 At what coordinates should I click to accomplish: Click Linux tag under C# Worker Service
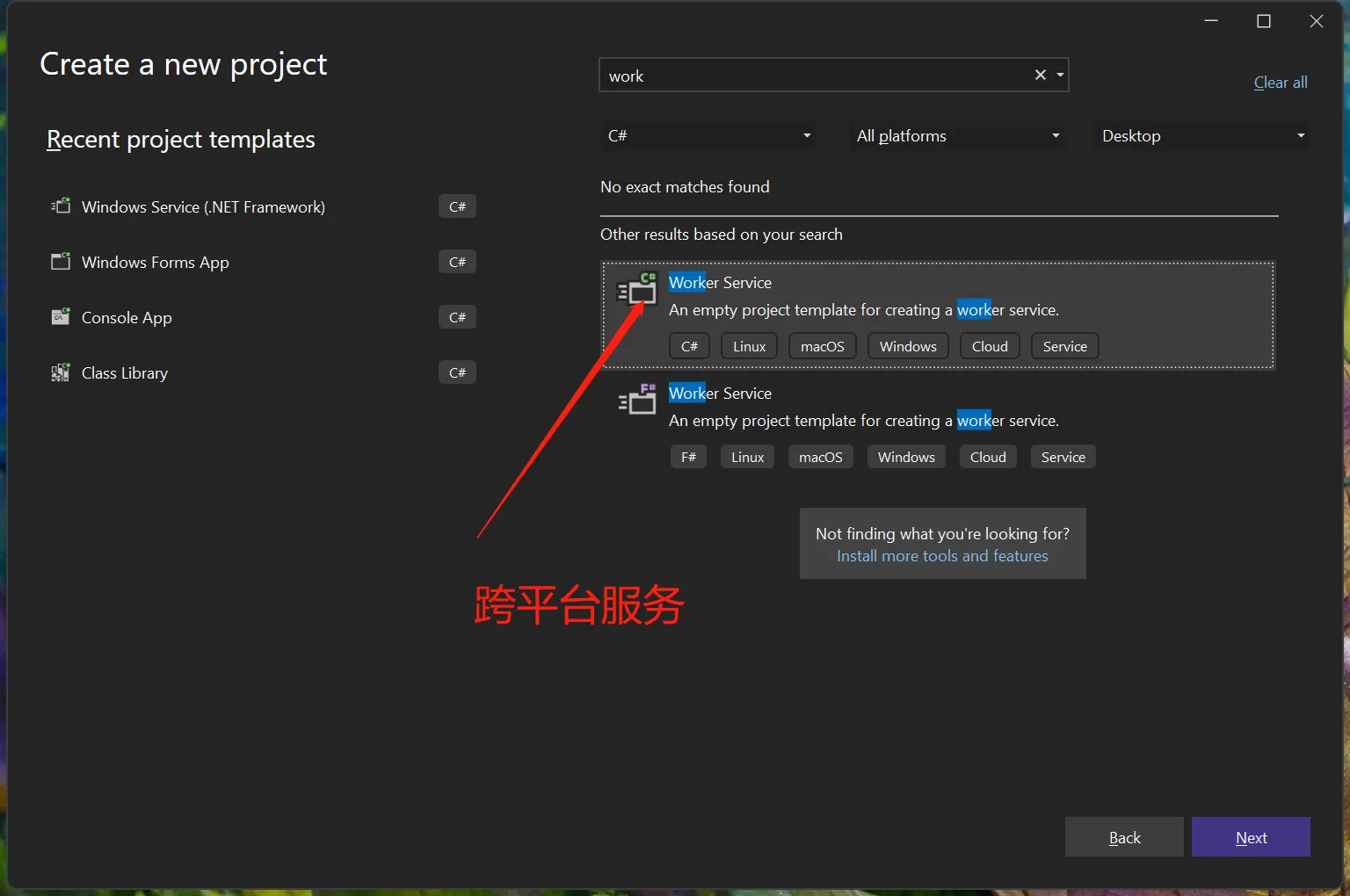pos(749,346)
